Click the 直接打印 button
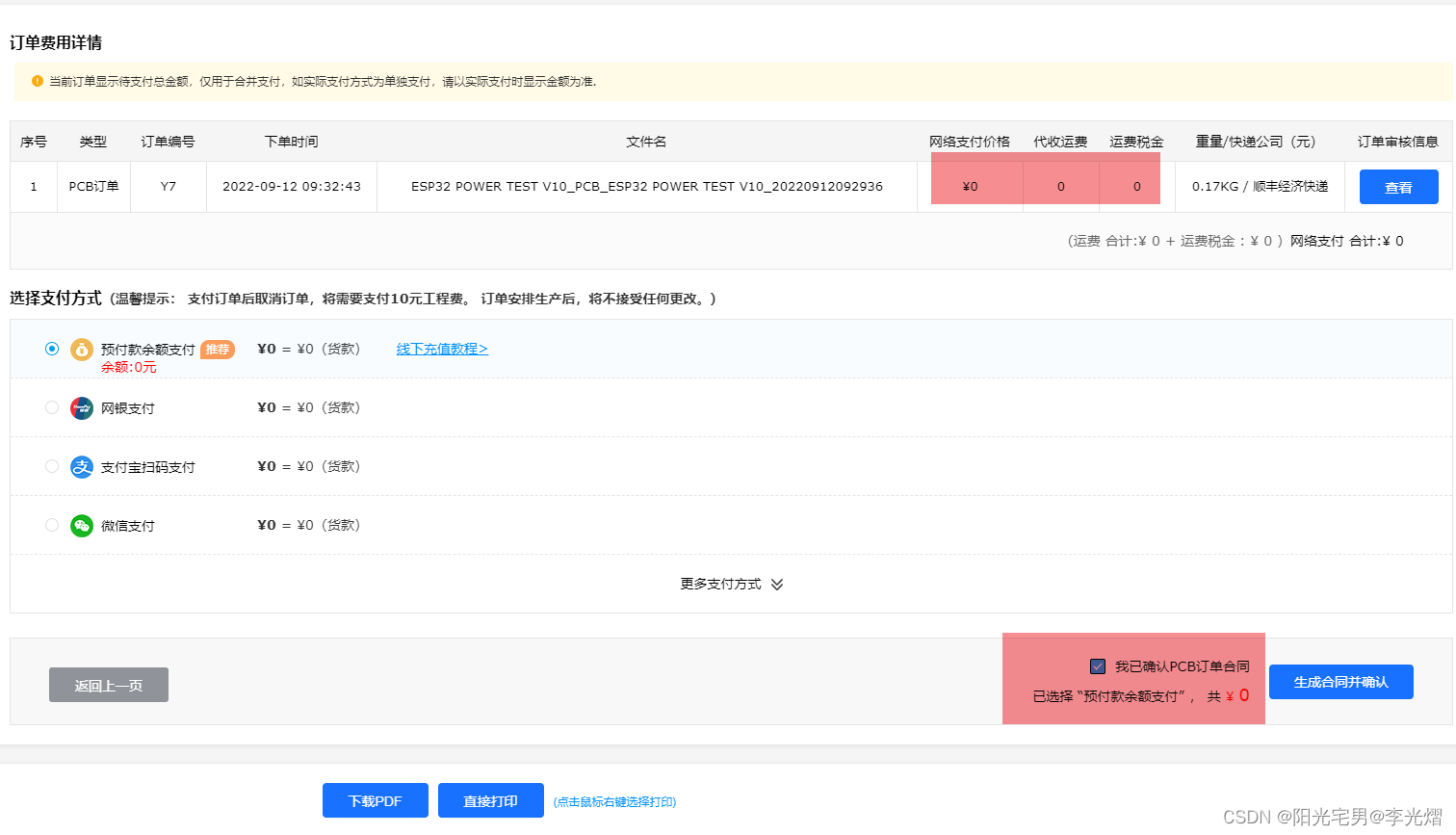The image size is (1456, 835). (490, 800)
